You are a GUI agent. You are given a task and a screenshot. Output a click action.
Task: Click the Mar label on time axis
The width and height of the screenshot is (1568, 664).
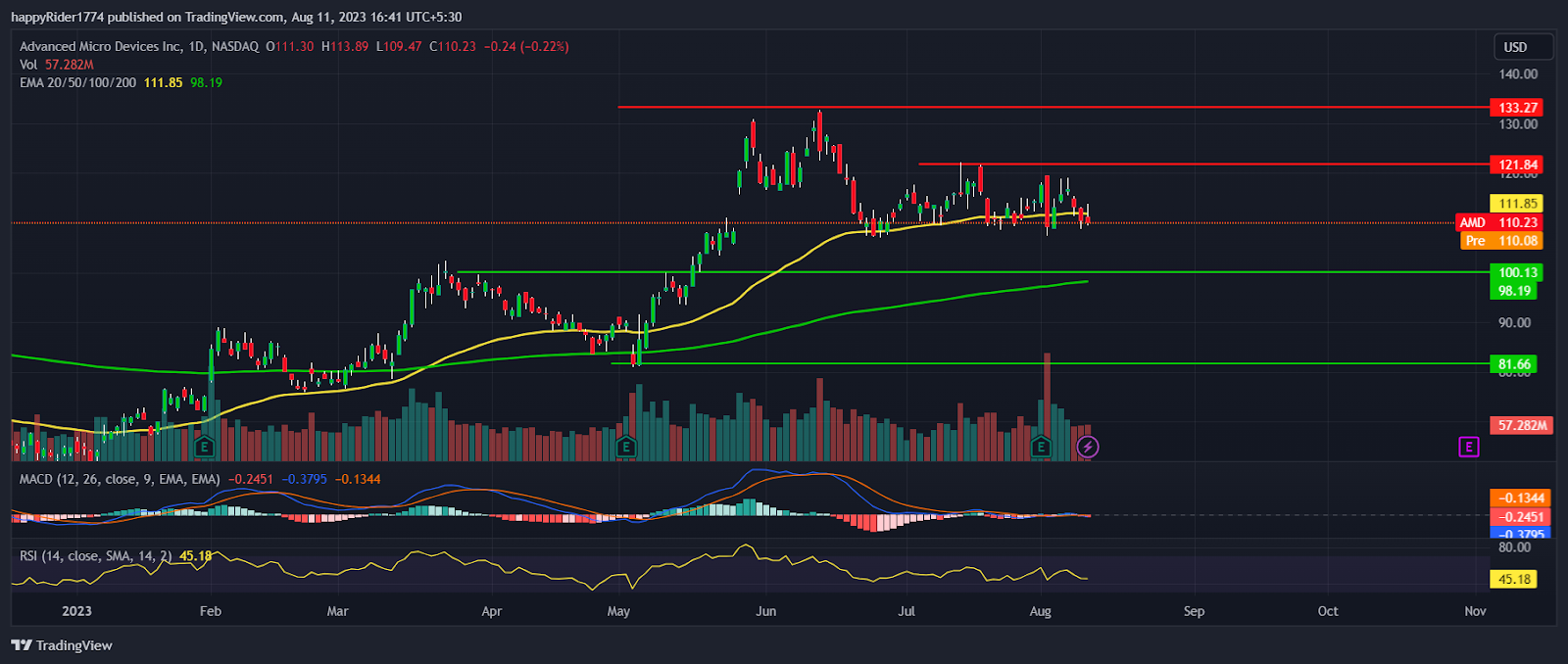[337, 611]
